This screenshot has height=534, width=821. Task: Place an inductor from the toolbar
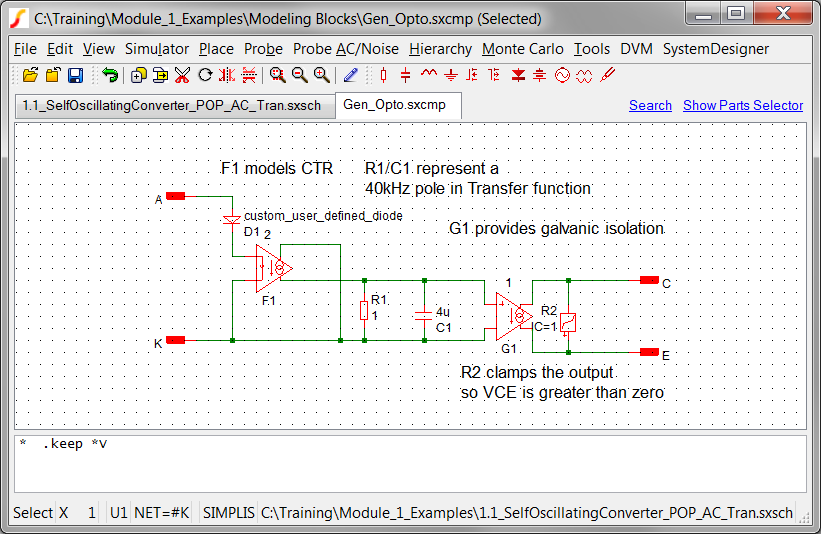(429, 75)
